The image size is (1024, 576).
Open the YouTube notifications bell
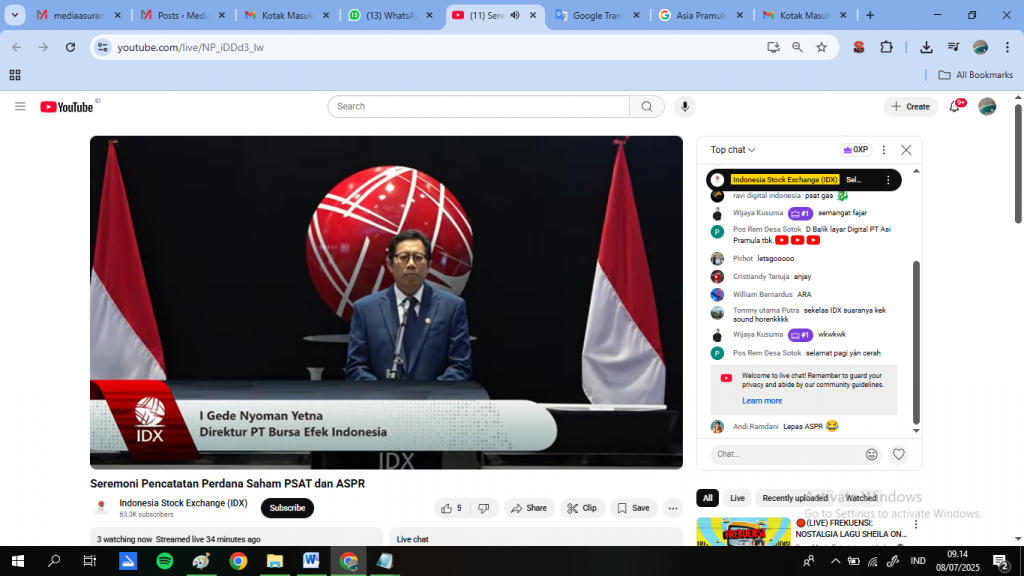click(955, 106)
